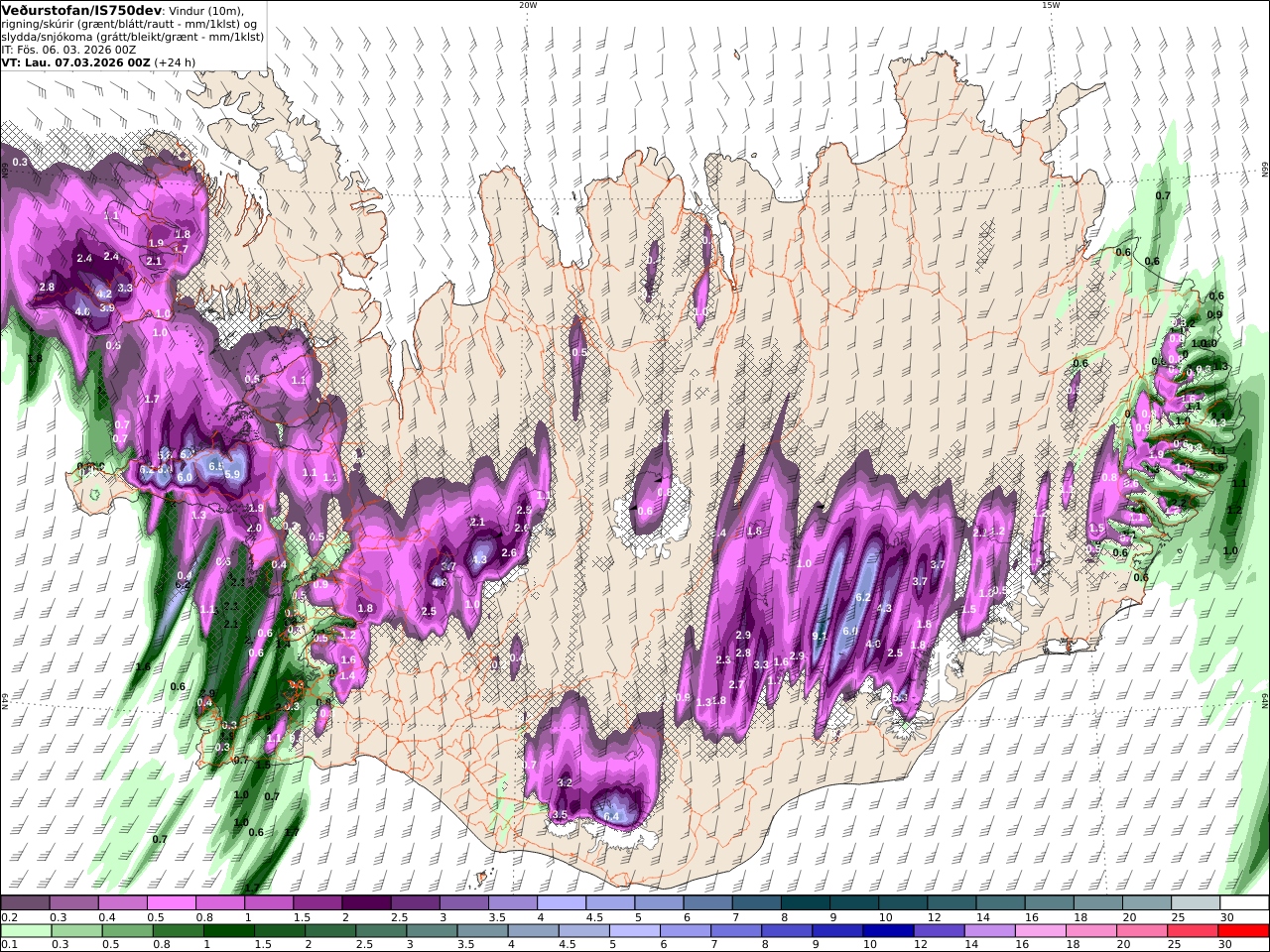Viewport: 1270px width, 952px height.
Task: Select the 6.4 value on the southern glacier
Action: point(611,817)
